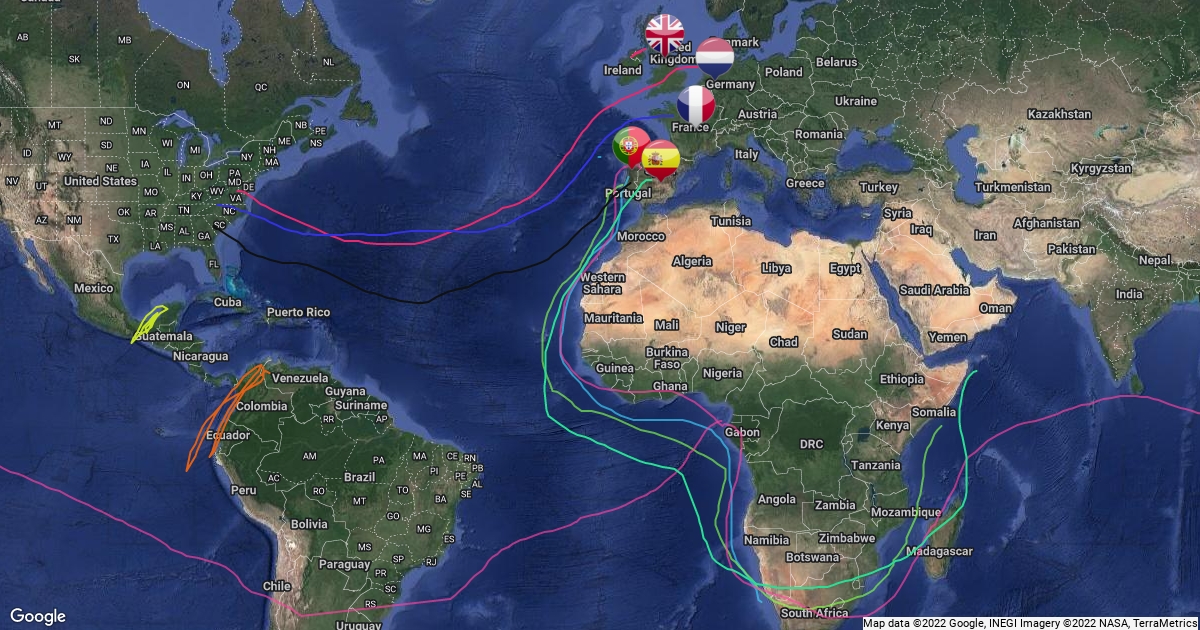Viewport: 1200px width, 630px height.
Task: Click the Algeria country label
Action: (692, 261)
